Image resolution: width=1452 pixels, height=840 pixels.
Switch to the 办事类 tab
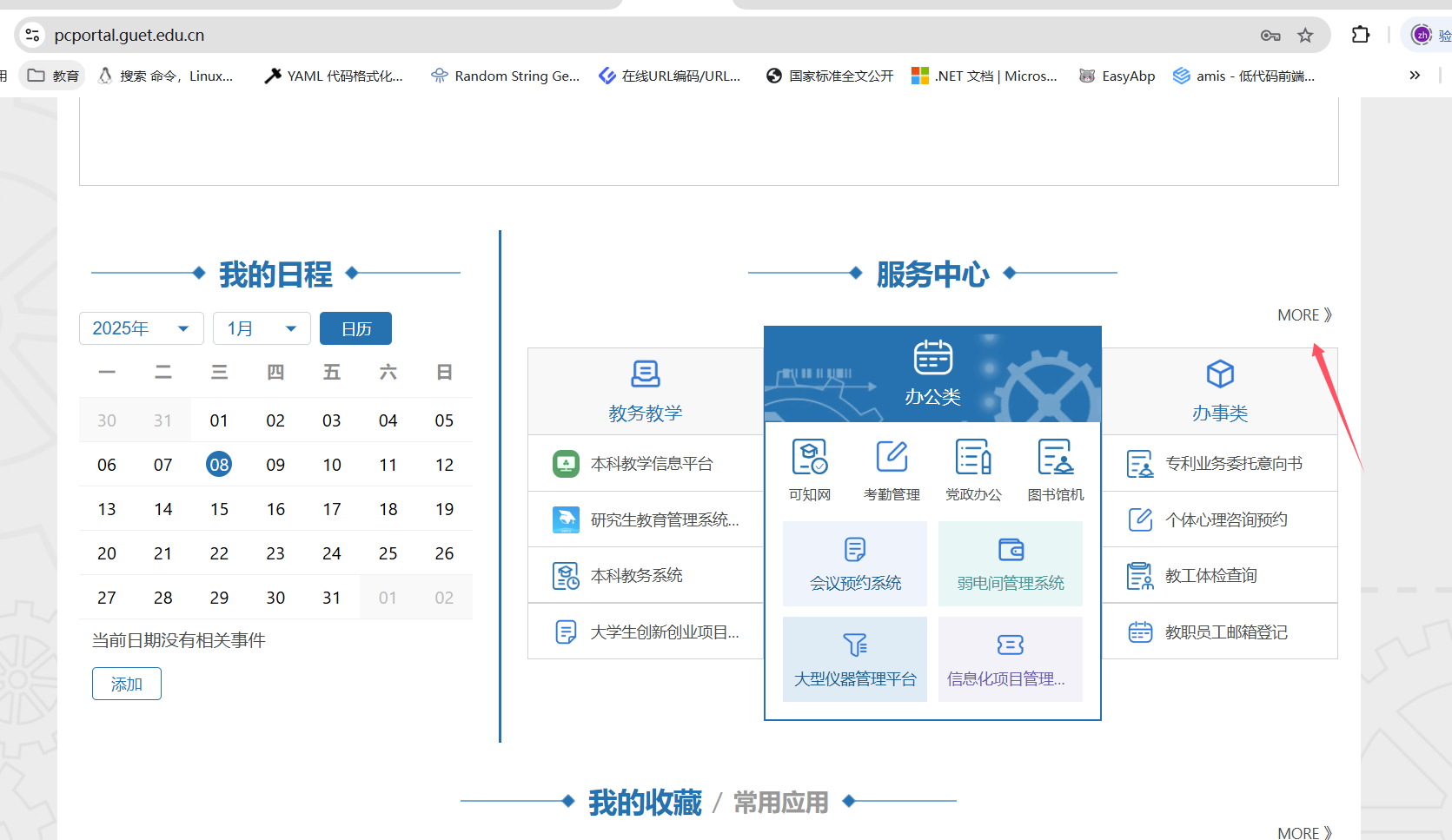pos(1219,391)
